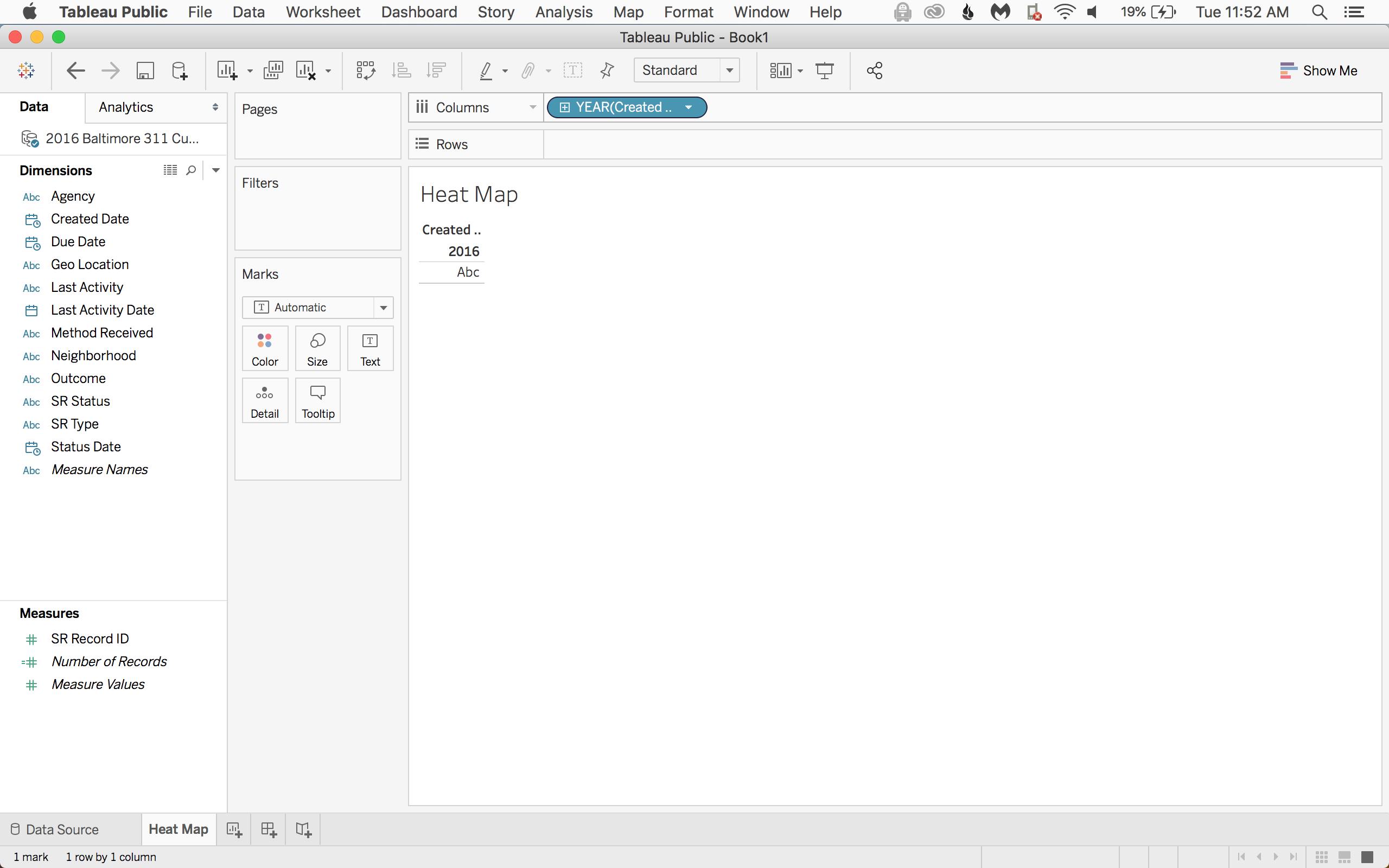Open the New Worksheet dropdown arrow
This screenshot has width=1389, height=868.
tap(250, 71)
